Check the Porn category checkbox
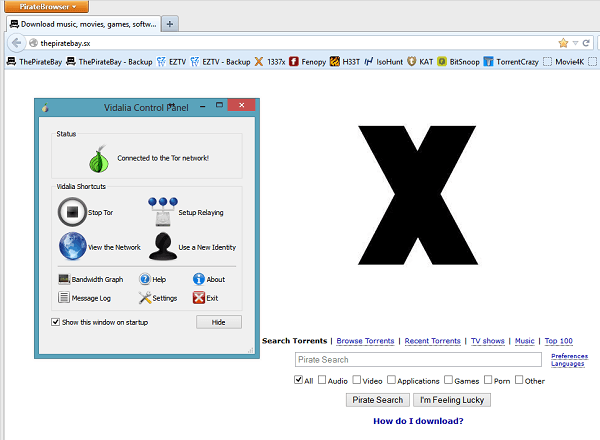The height and width of the screenshot is (440, 600). pos(488,380)
